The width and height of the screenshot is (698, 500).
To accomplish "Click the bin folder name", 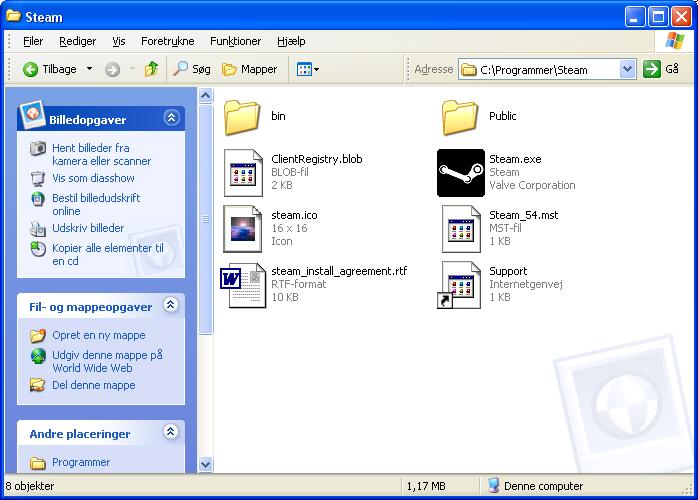I will (278, 116).
